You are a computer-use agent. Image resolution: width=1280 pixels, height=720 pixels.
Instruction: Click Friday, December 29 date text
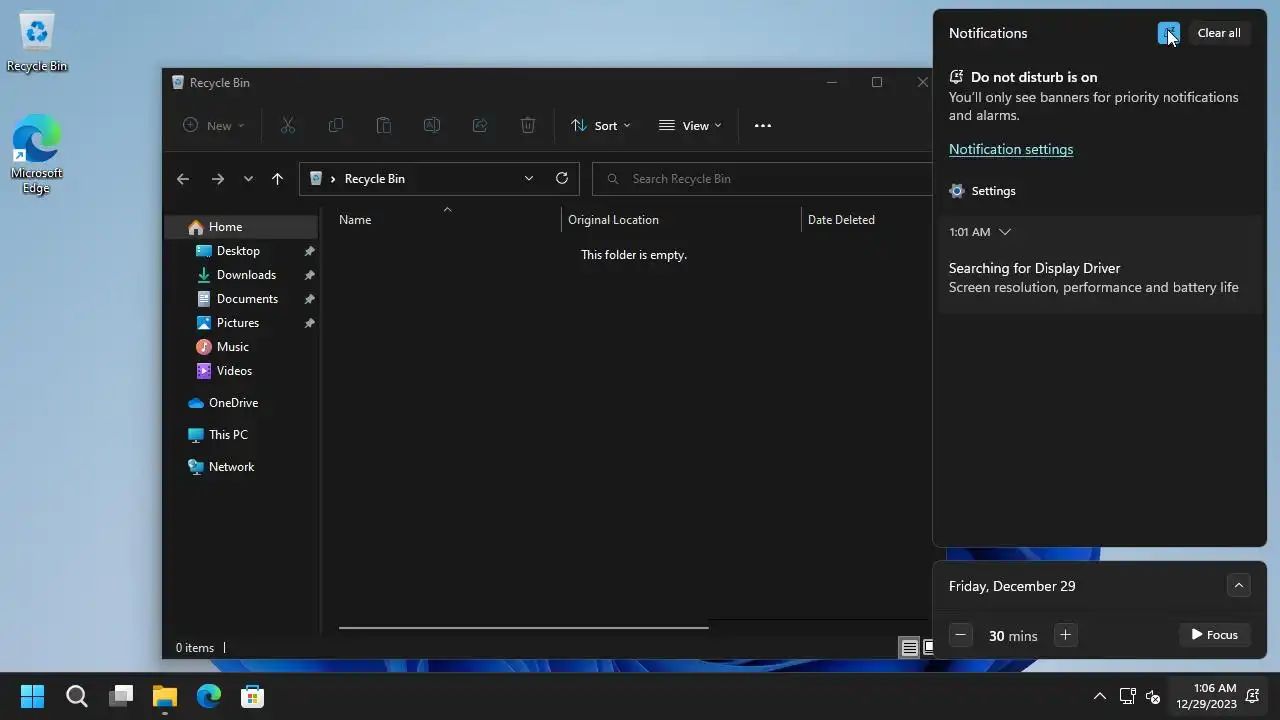(x=1012, y=586)
